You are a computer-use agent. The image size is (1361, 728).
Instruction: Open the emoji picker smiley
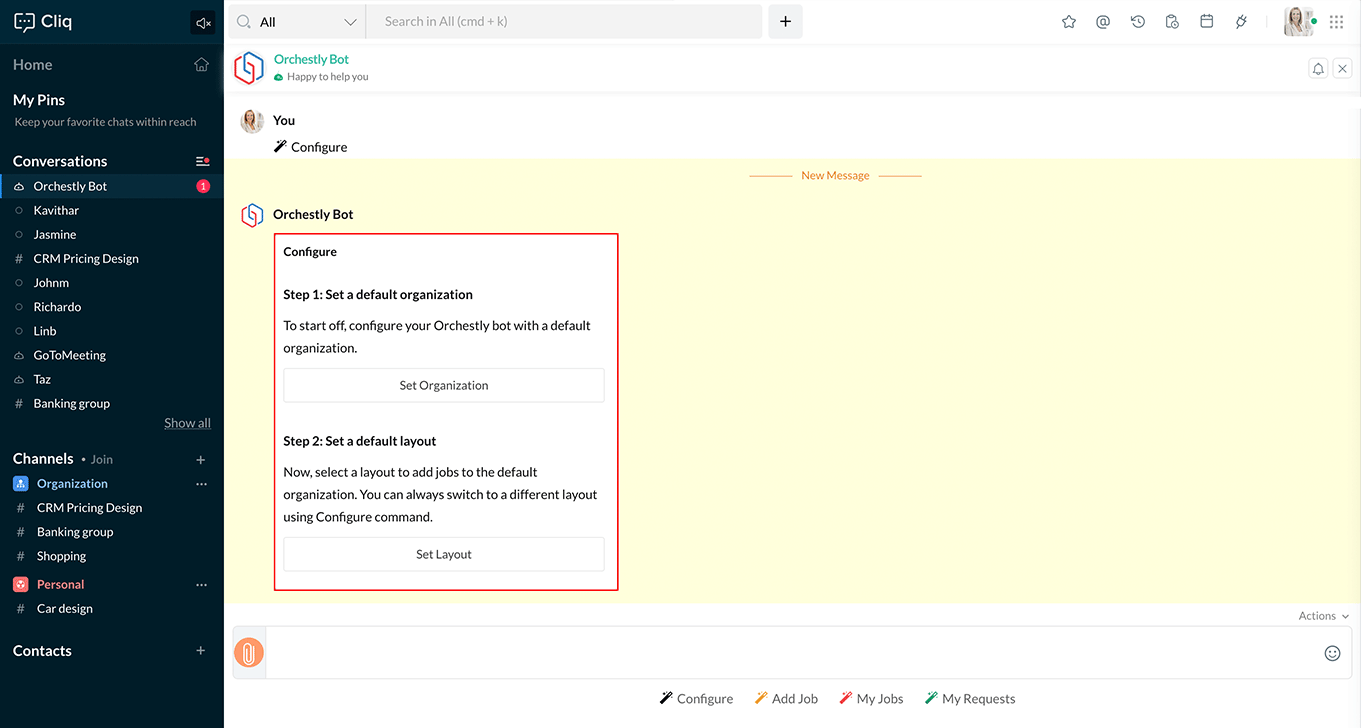click(x=1332, y=653)
